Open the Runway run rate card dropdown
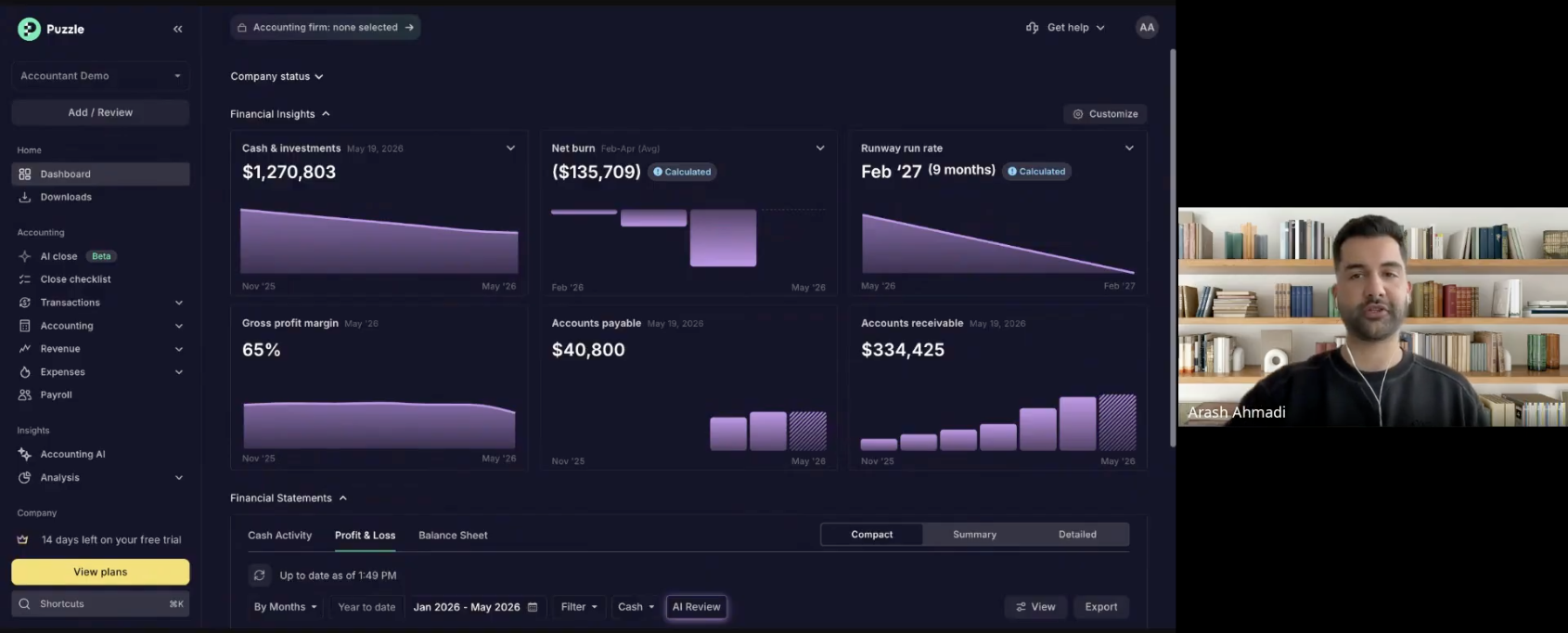The height and width of the screenshot is (633, 1568). 1129,148
